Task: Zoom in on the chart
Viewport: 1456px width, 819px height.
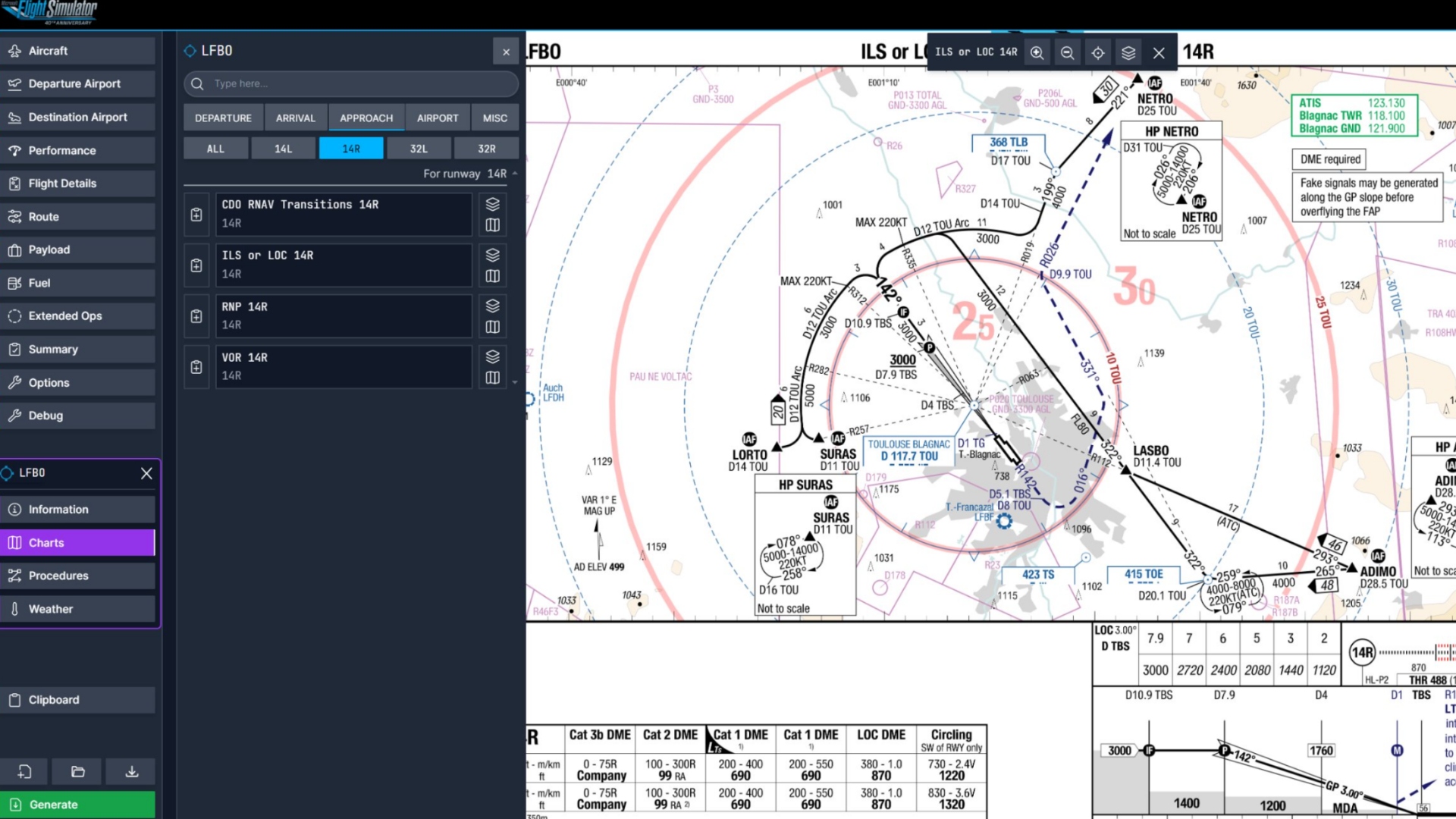Action: (x=1037, y=52)
